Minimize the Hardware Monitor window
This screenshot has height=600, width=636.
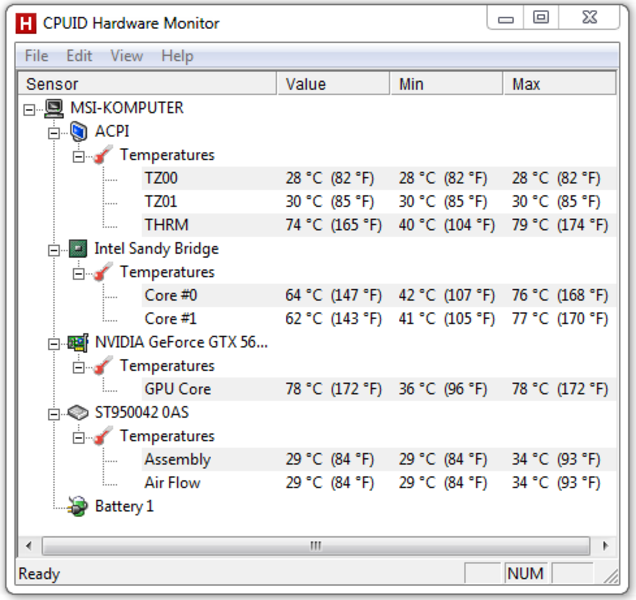tap(505, 18)
